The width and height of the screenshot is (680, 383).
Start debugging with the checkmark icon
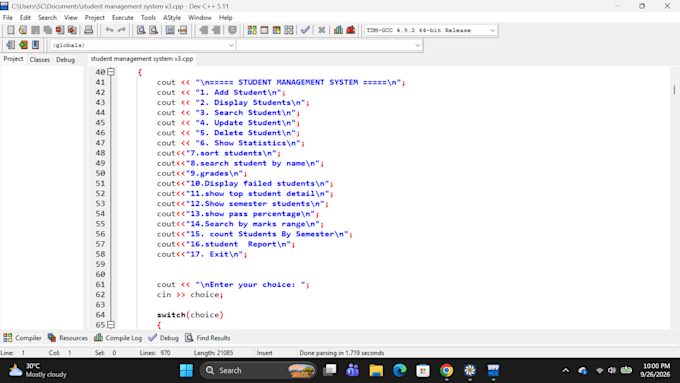305,30
